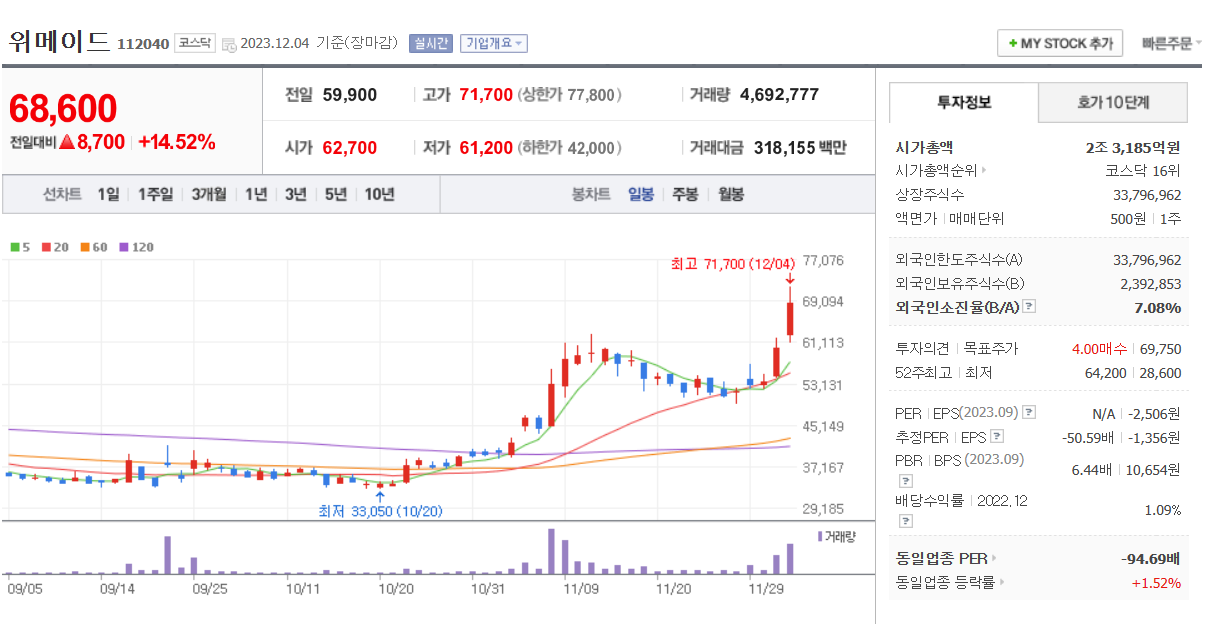Open the 빠른주문 dropdown

(1171, 43)
